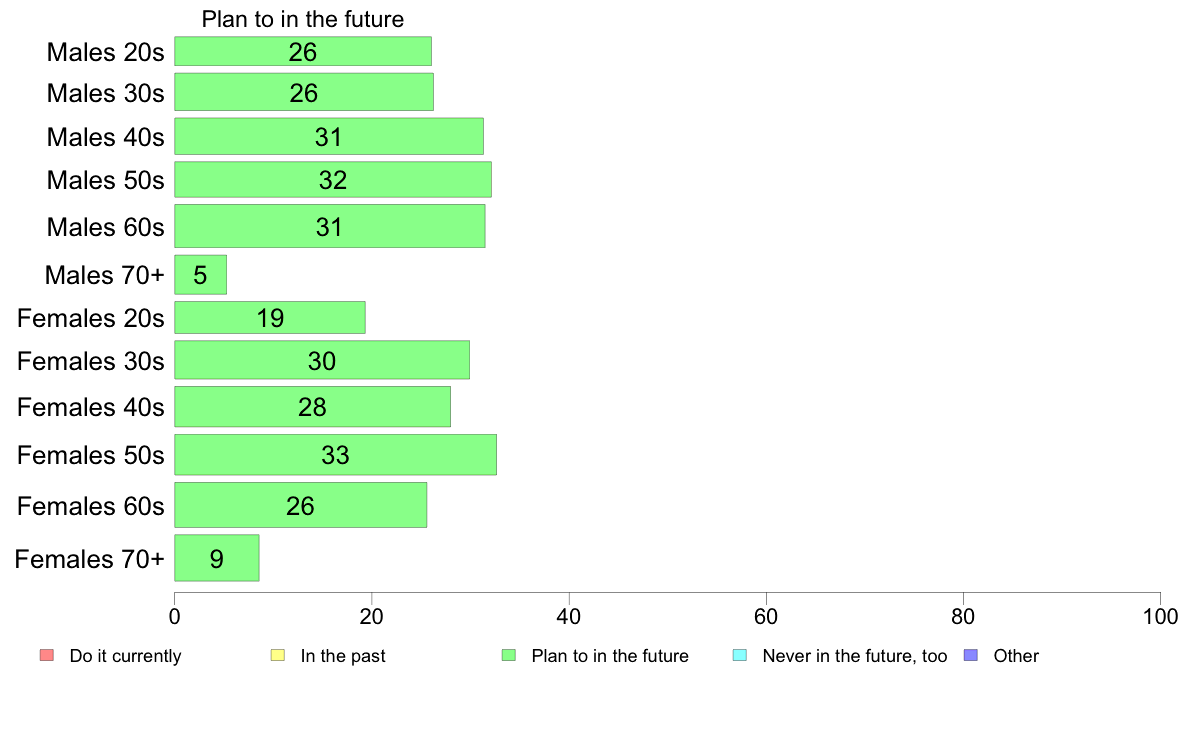Select the Females 20s bar showing 19

[270, 318]
